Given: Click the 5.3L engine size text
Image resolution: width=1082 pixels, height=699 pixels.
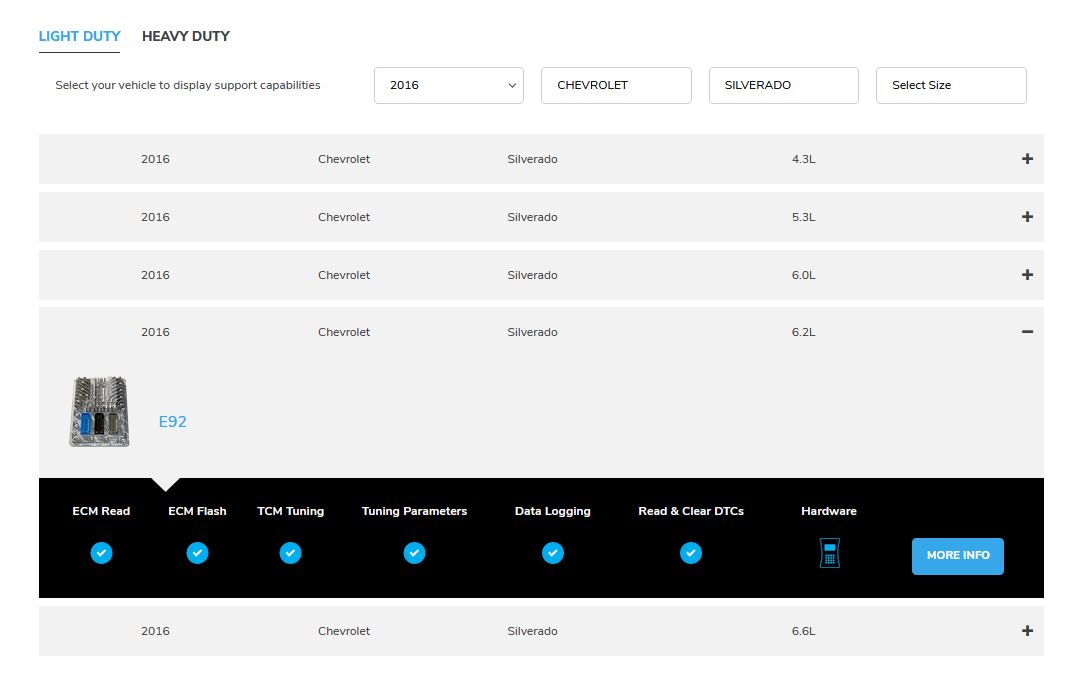Looking at the screenshot, I should tap(803, 217).
